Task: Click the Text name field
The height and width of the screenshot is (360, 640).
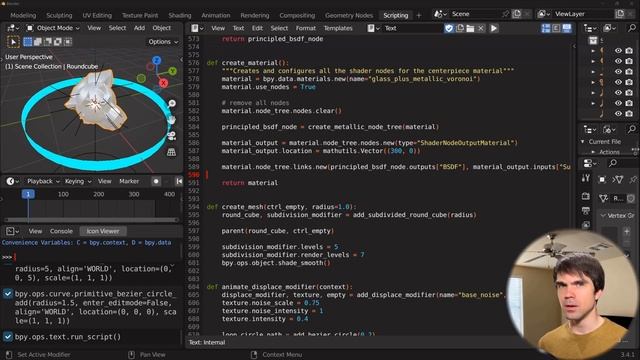Action: click(x=412, y=28)
